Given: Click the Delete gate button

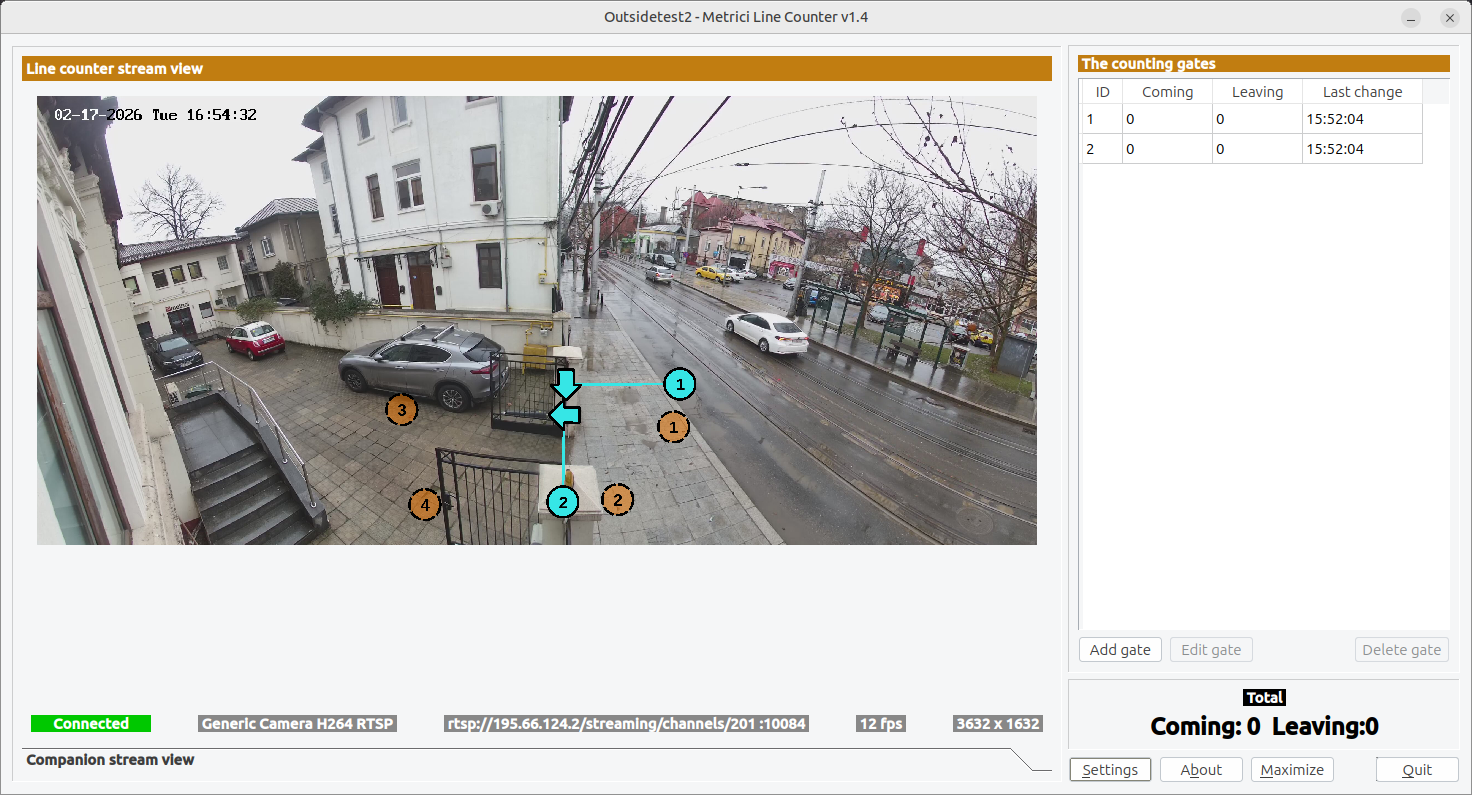Looking at the screenshot, I should point(1402,650).
